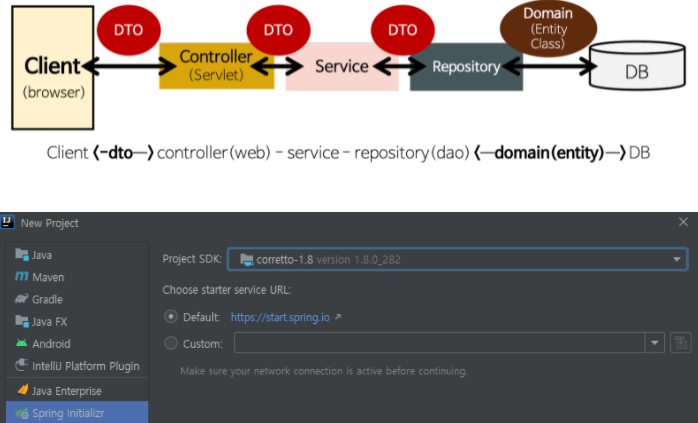Click the brown Domain (Entity Class) ellipse
Screen dimensions: 698x423
[x=548, y=28]
